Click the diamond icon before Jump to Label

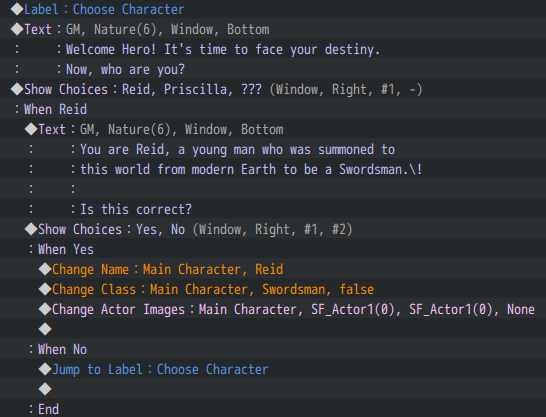tap(45, 369)
